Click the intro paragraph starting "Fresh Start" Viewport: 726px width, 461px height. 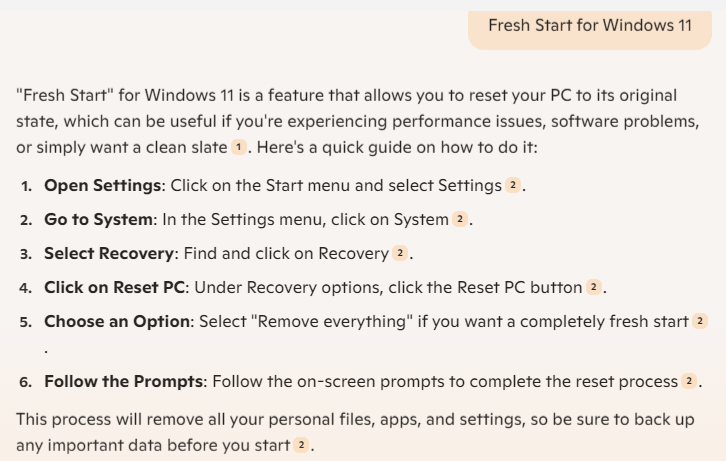357,121
